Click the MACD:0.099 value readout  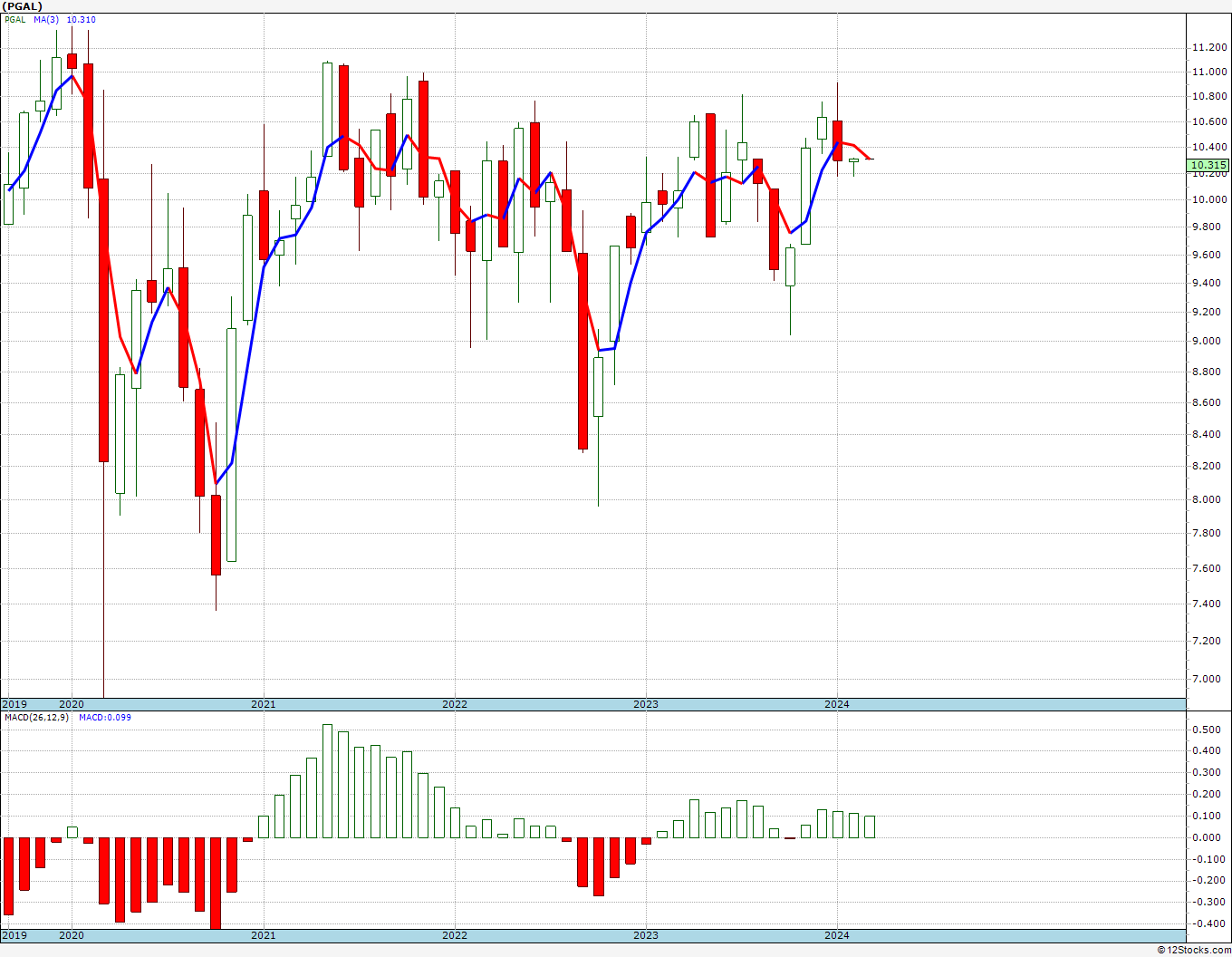105,718
